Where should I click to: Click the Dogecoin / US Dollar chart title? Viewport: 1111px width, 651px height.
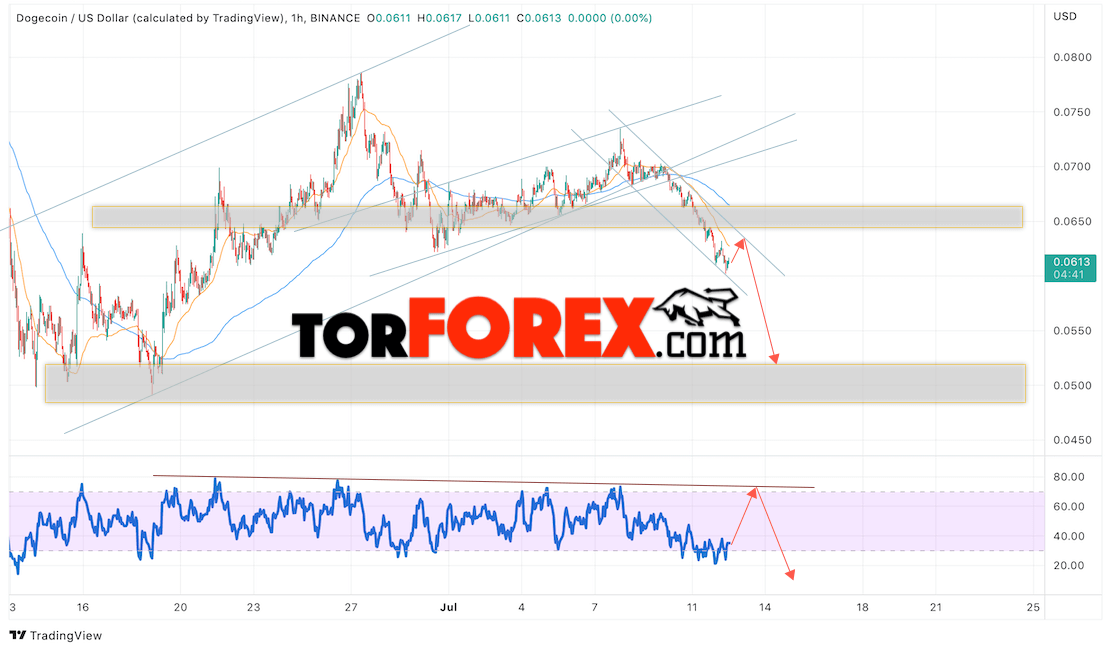click(150, 18)
